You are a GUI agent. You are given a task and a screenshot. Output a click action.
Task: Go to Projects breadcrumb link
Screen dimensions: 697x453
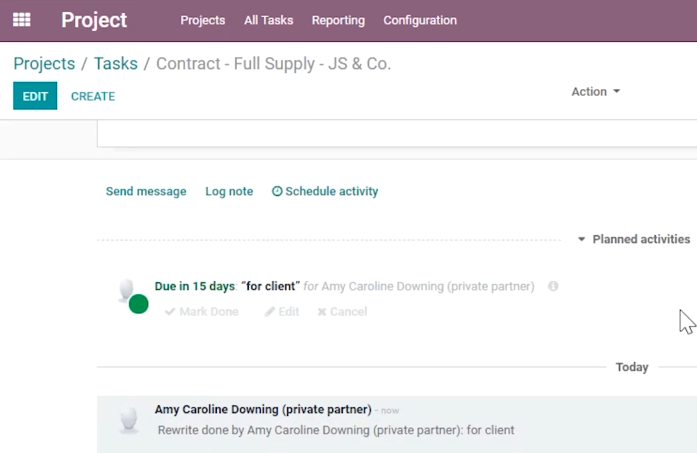point(44,64)
